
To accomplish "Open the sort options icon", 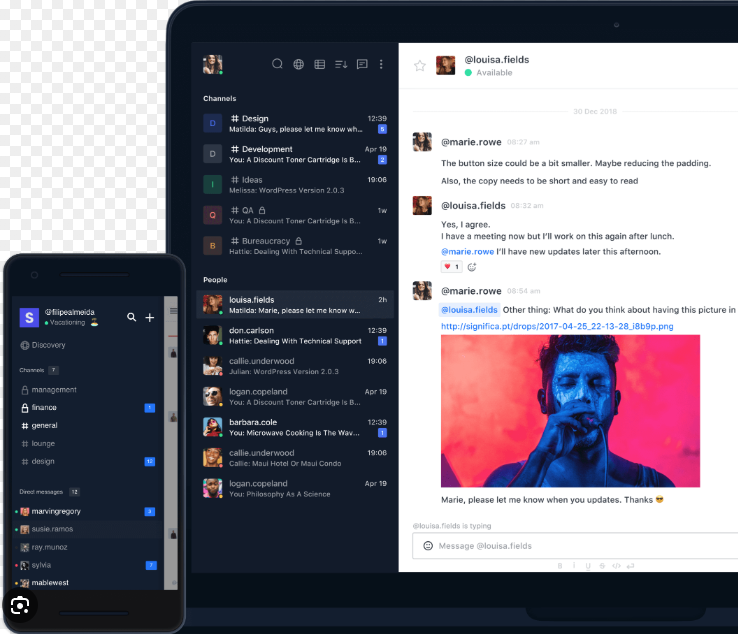I will pyautogui.click(x=341, y=64).
